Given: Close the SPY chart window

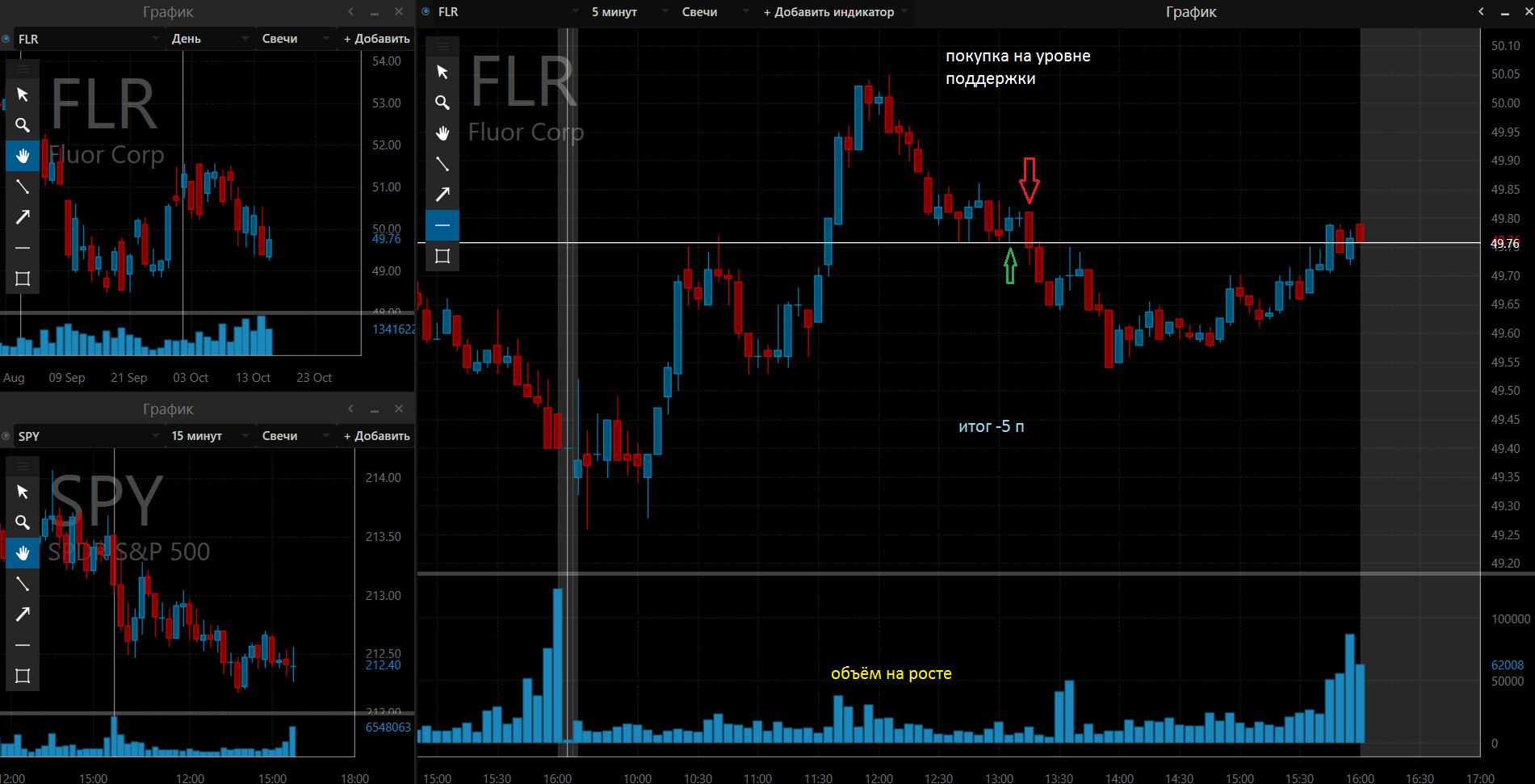Looking at the screenshot, I should click(399, 409).
